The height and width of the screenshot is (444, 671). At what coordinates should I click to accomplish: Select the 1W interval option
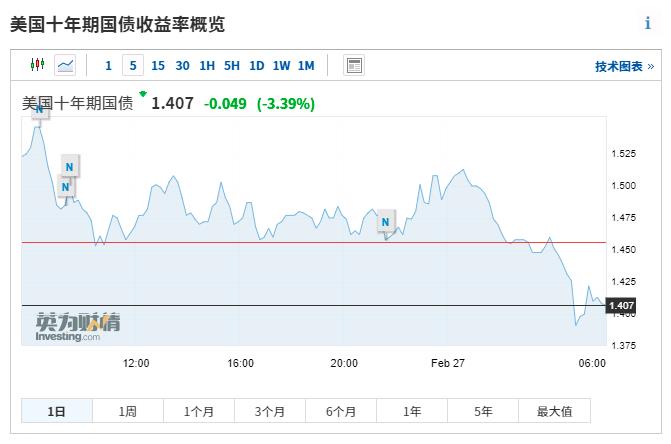281,66
